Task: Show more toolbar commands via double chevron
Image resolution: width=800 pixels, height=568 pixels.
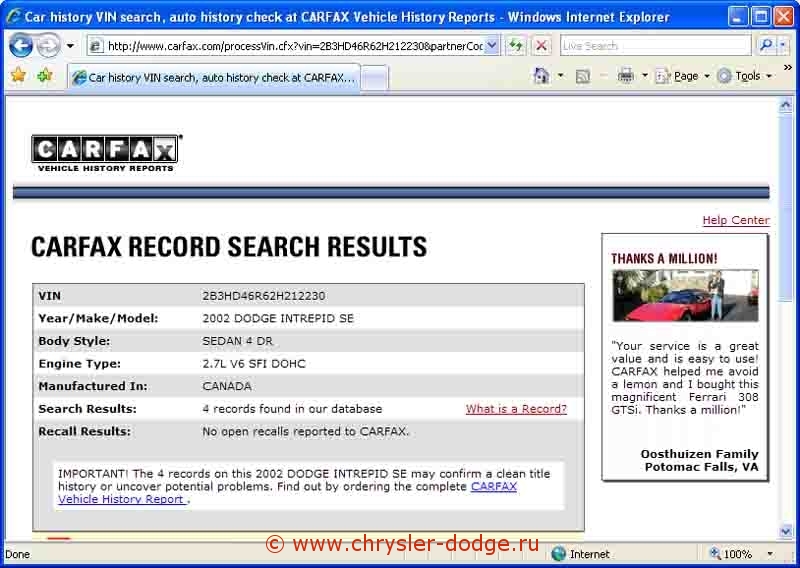Action: click(x=788, y=67)
